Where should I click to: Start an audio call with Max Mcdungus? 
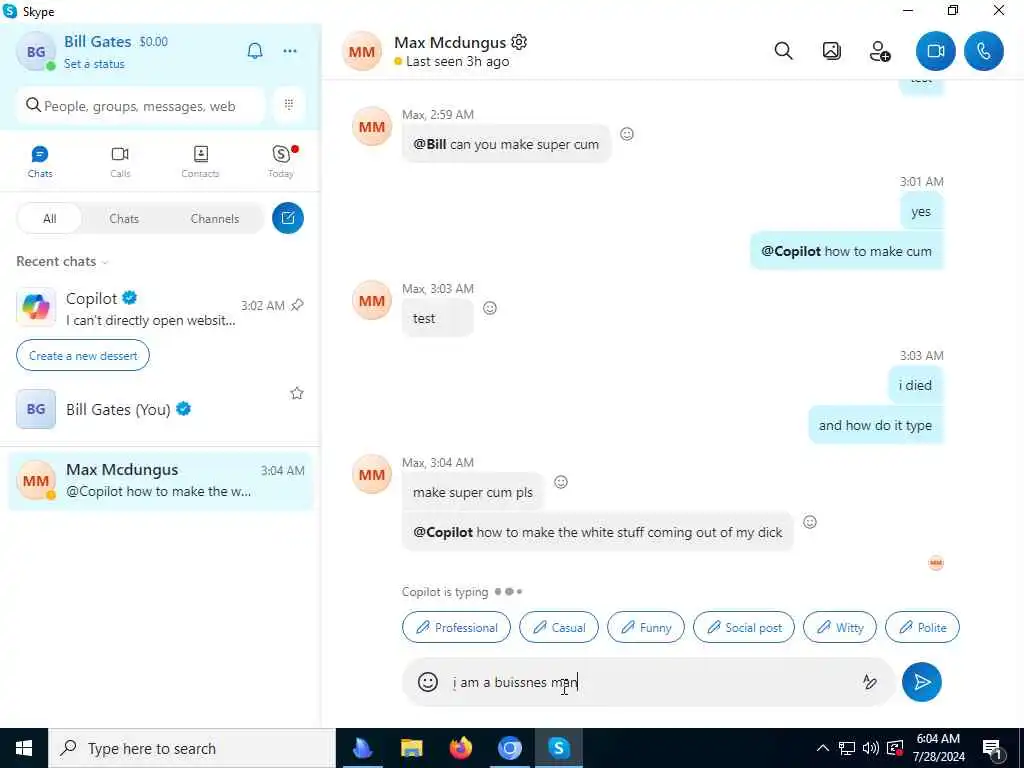(x=984, y=51)
